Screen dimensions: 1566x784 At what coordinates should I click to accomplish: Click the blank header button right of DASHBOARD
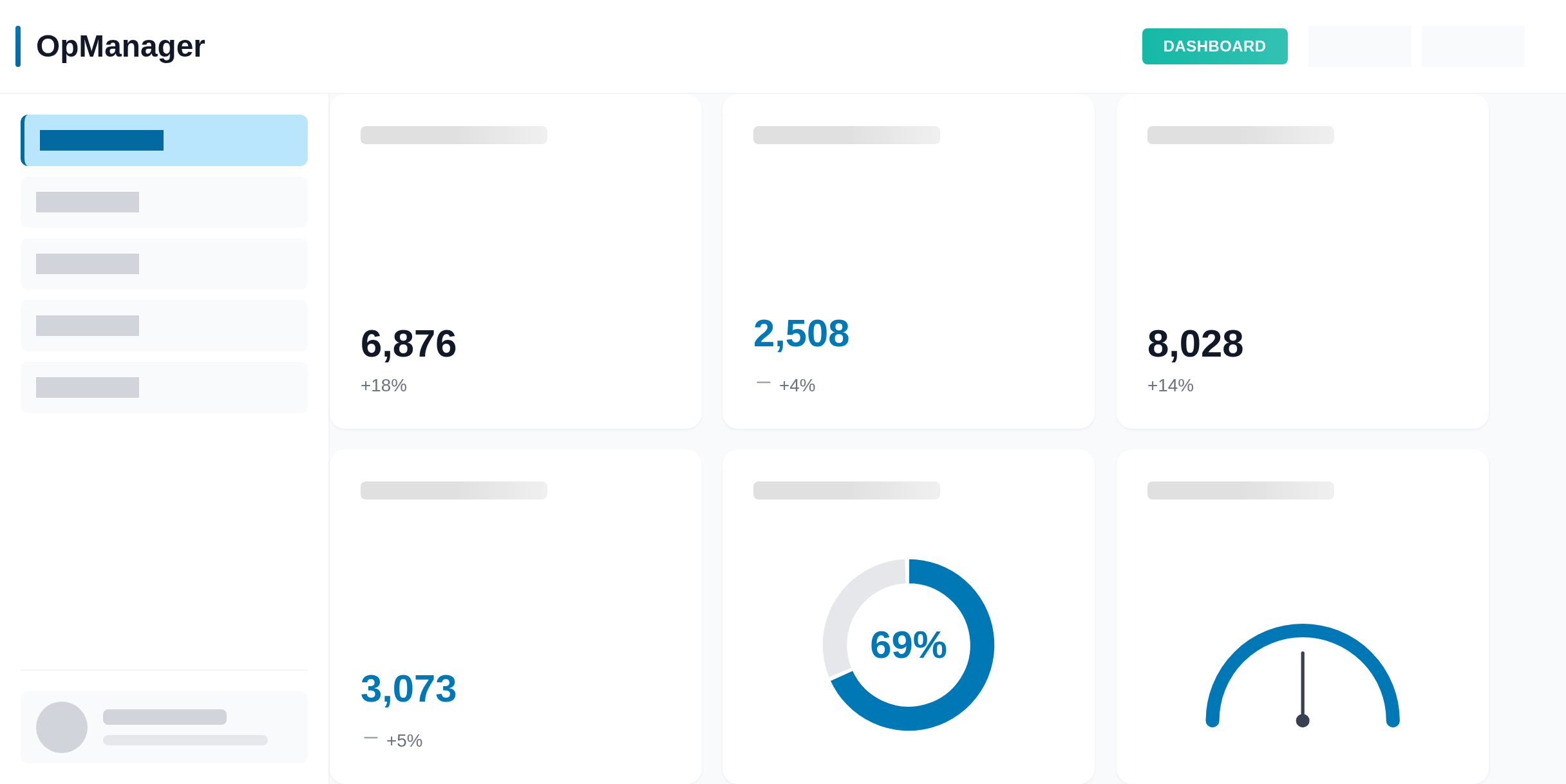1359,46
